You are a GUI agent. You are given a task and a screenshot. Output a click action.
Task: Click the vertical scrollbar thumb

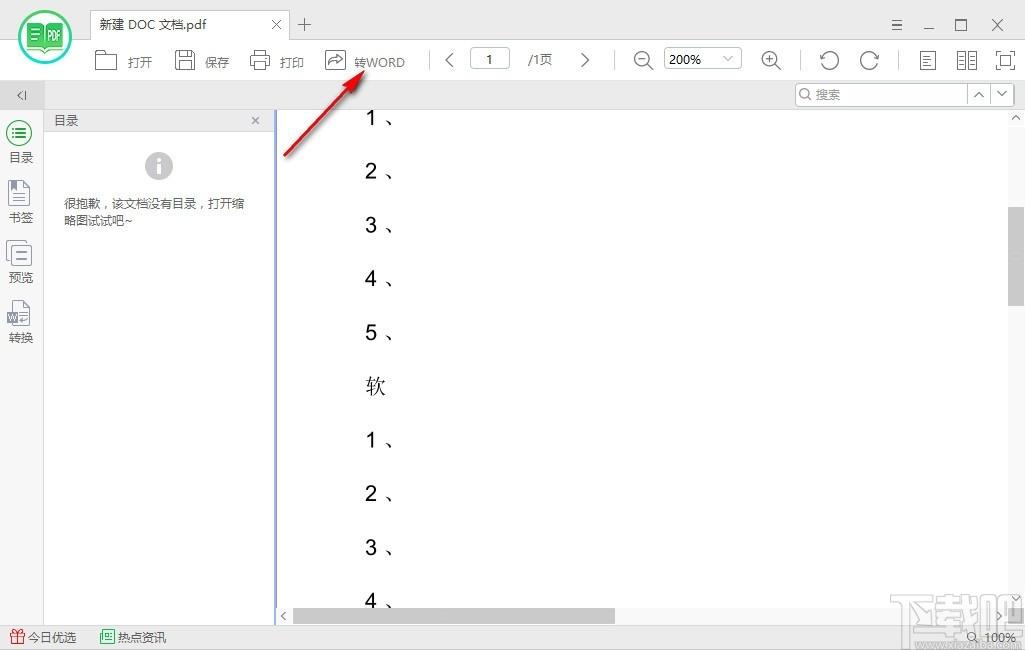point(1015,256)
